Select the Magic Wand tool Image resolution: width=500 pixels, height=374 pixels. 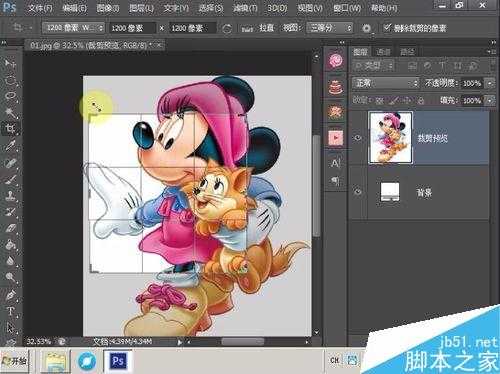[11, 112]
